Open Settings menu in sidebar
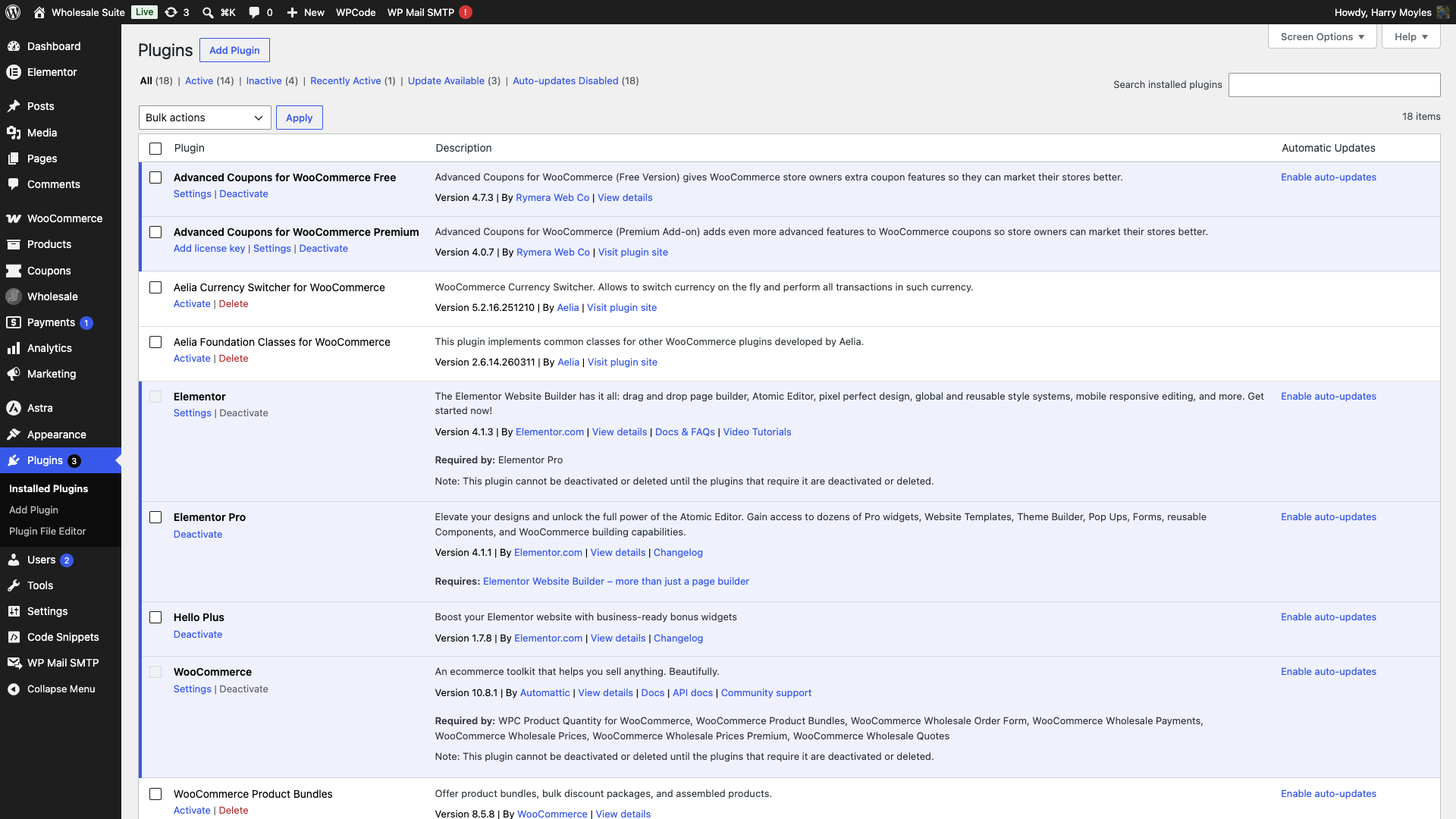Screen dimensions: 1456x819 coord(61,611)
